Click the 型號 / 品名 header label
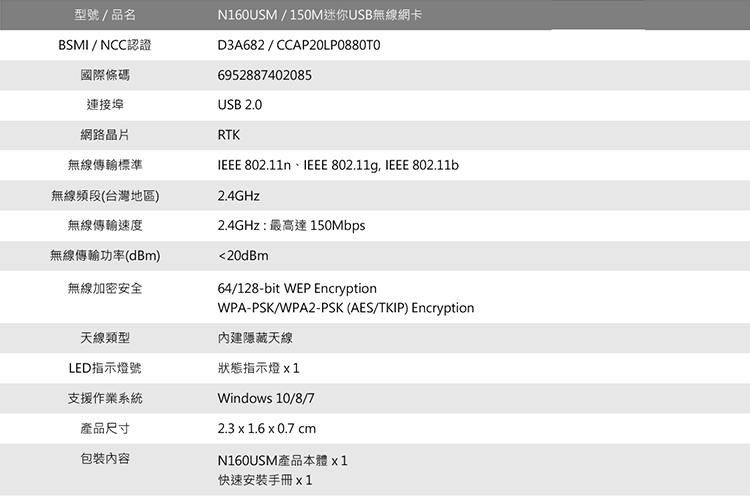Screen dimensions: 750x496 coord(105,15)
